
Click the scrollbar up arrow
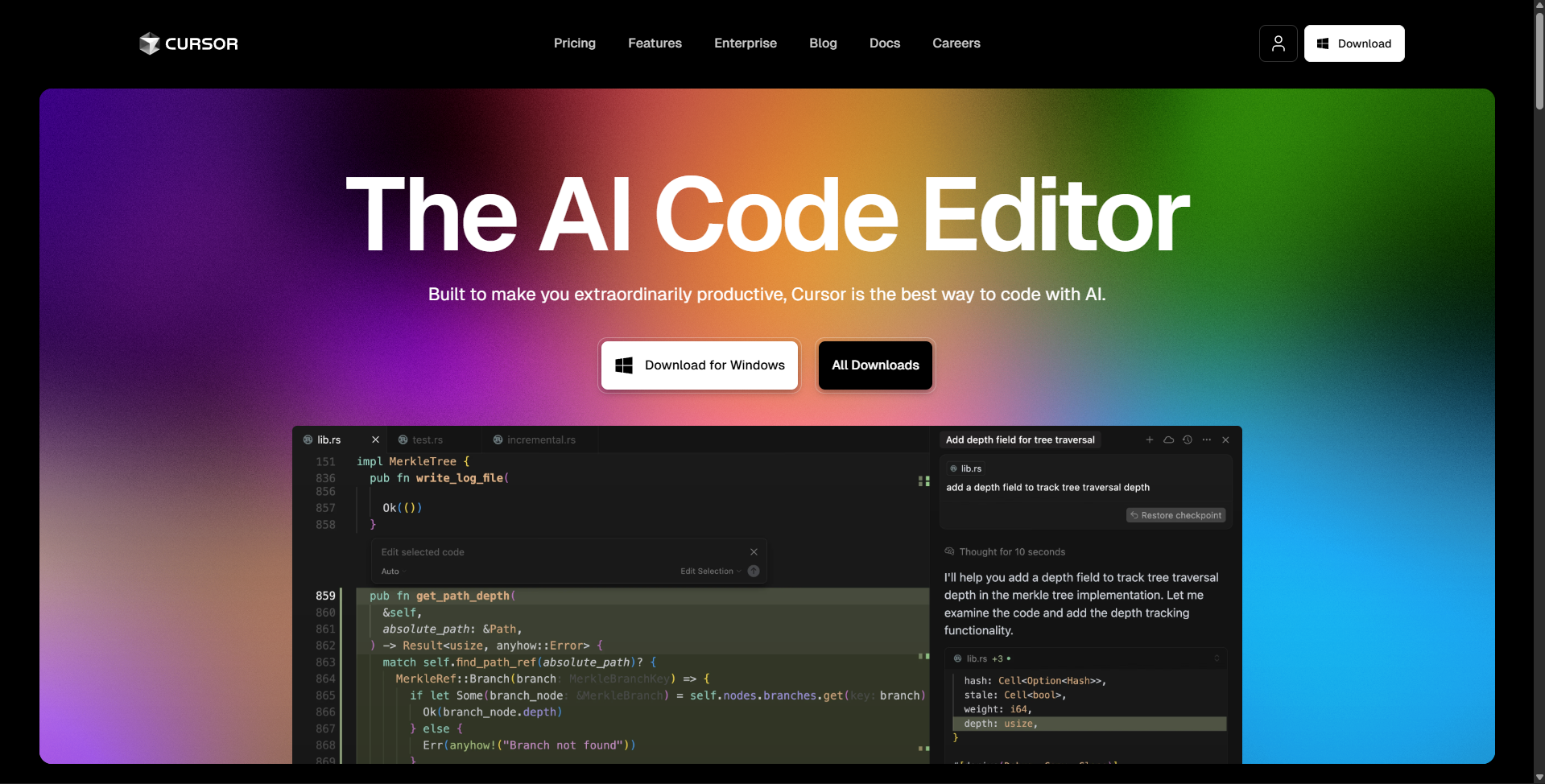click(1539, 6)
